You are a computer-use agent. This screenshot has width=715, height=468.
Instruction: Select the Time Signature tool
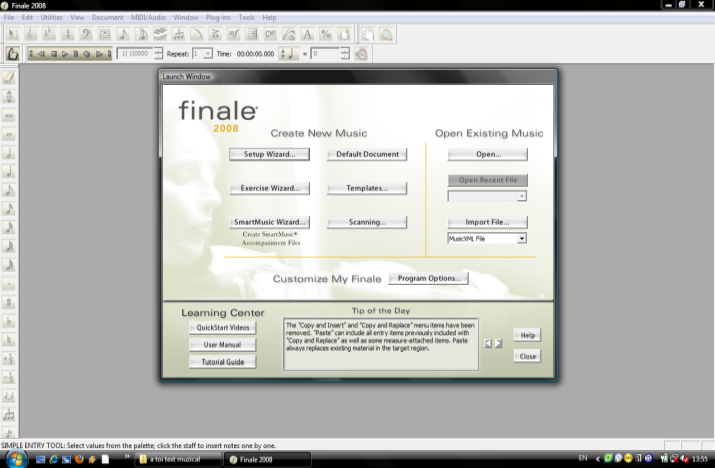point(68,34)
